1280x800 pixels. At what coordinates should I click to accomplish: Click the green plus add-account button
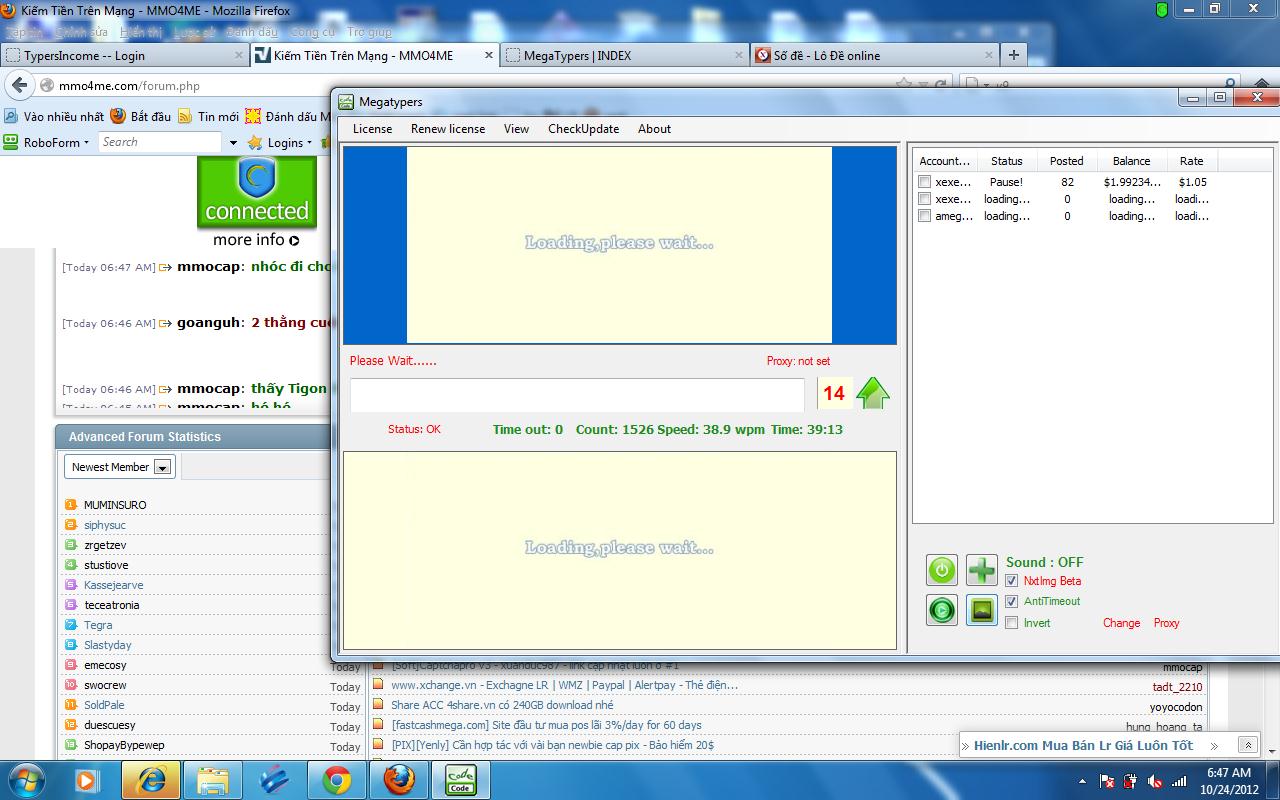tap(982, 570)
